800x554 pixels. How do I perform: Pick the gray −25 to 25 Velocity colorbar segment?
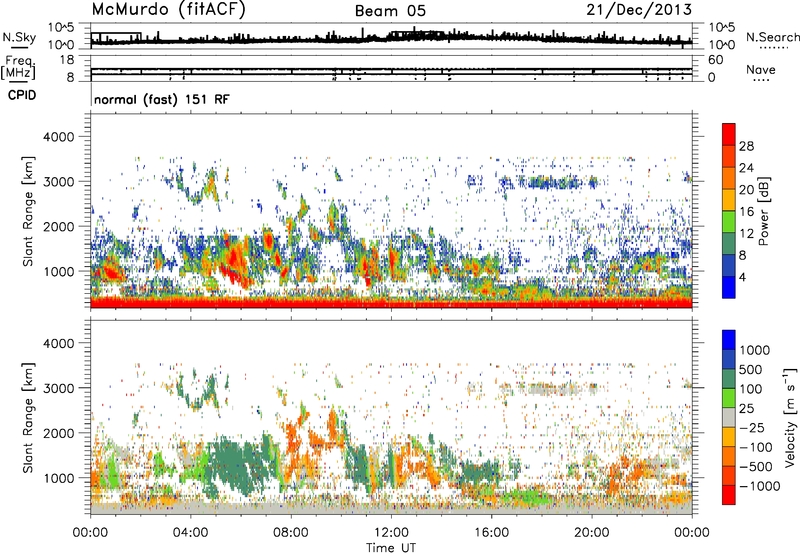[x=729, y=417]
